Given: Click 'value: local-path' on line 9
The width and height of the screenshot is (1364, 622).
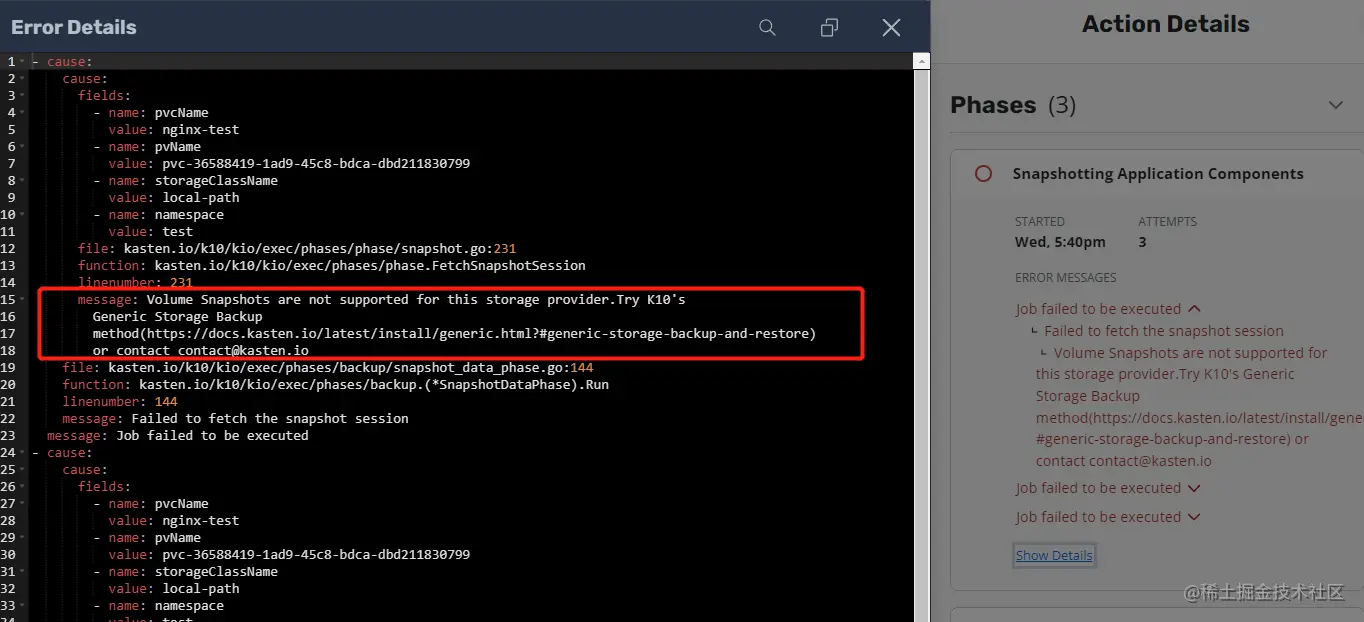Looking at the screenshot, I should click(x=174, y=198).
